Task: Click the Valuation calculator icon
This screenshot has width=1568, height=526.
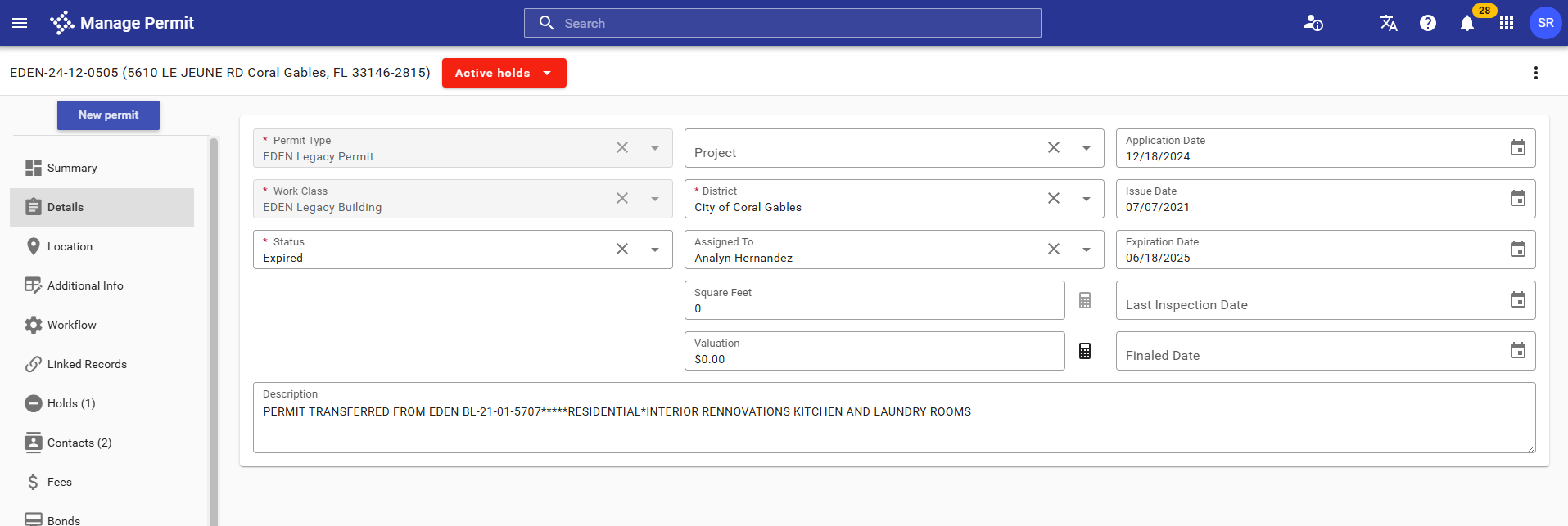Action: 1084,351
